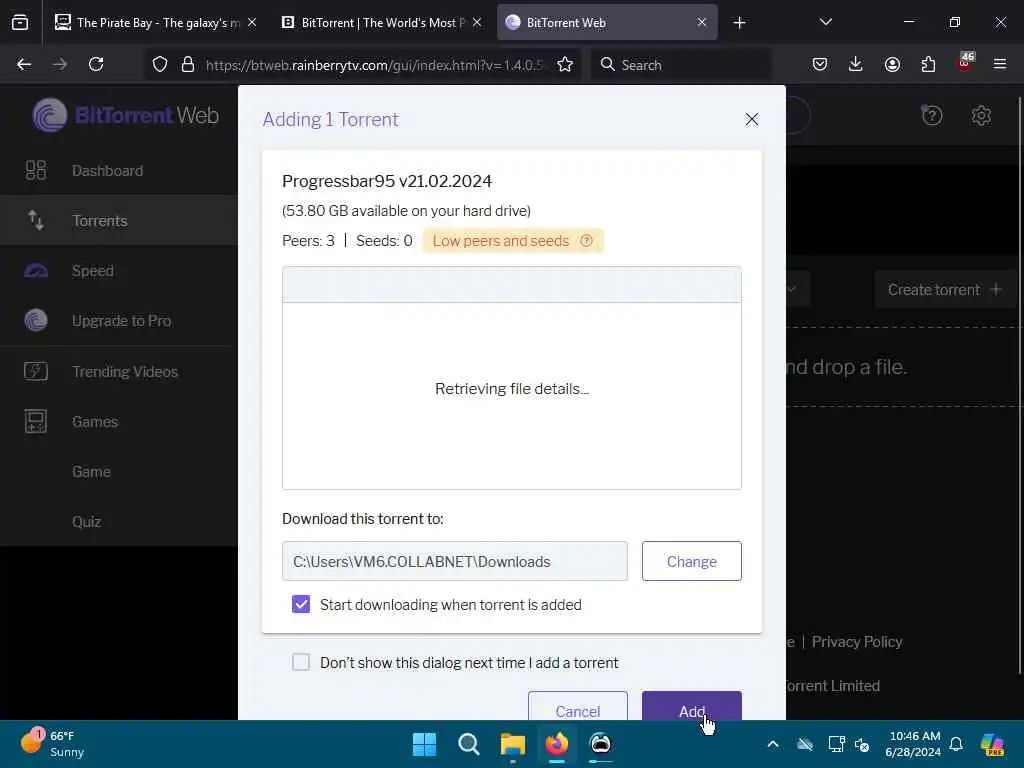
Task: Select Game sub-item in sidebar
Action: click(91, 472)
